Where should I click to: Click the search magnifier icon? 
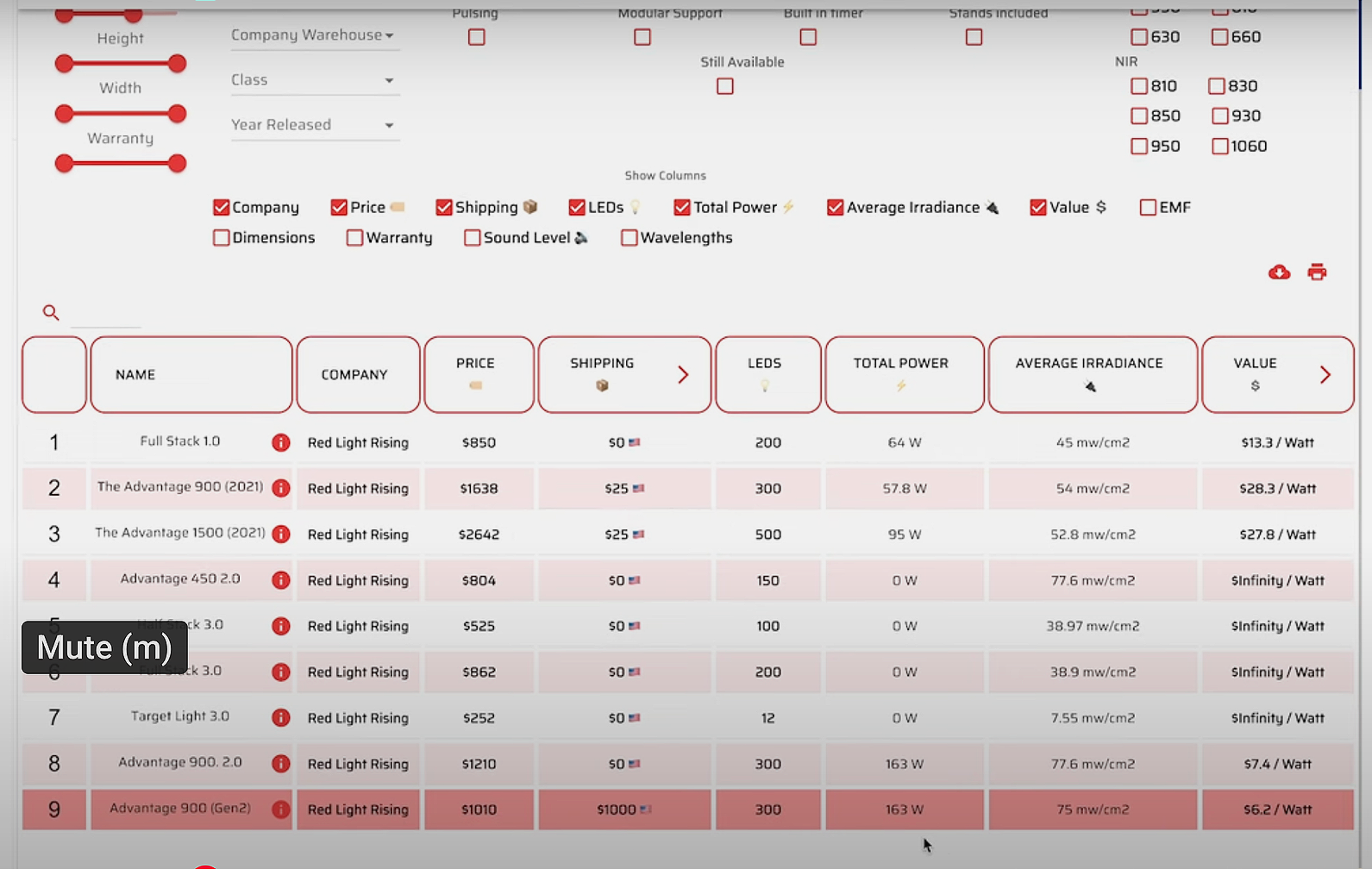click(x=51, y=312)
